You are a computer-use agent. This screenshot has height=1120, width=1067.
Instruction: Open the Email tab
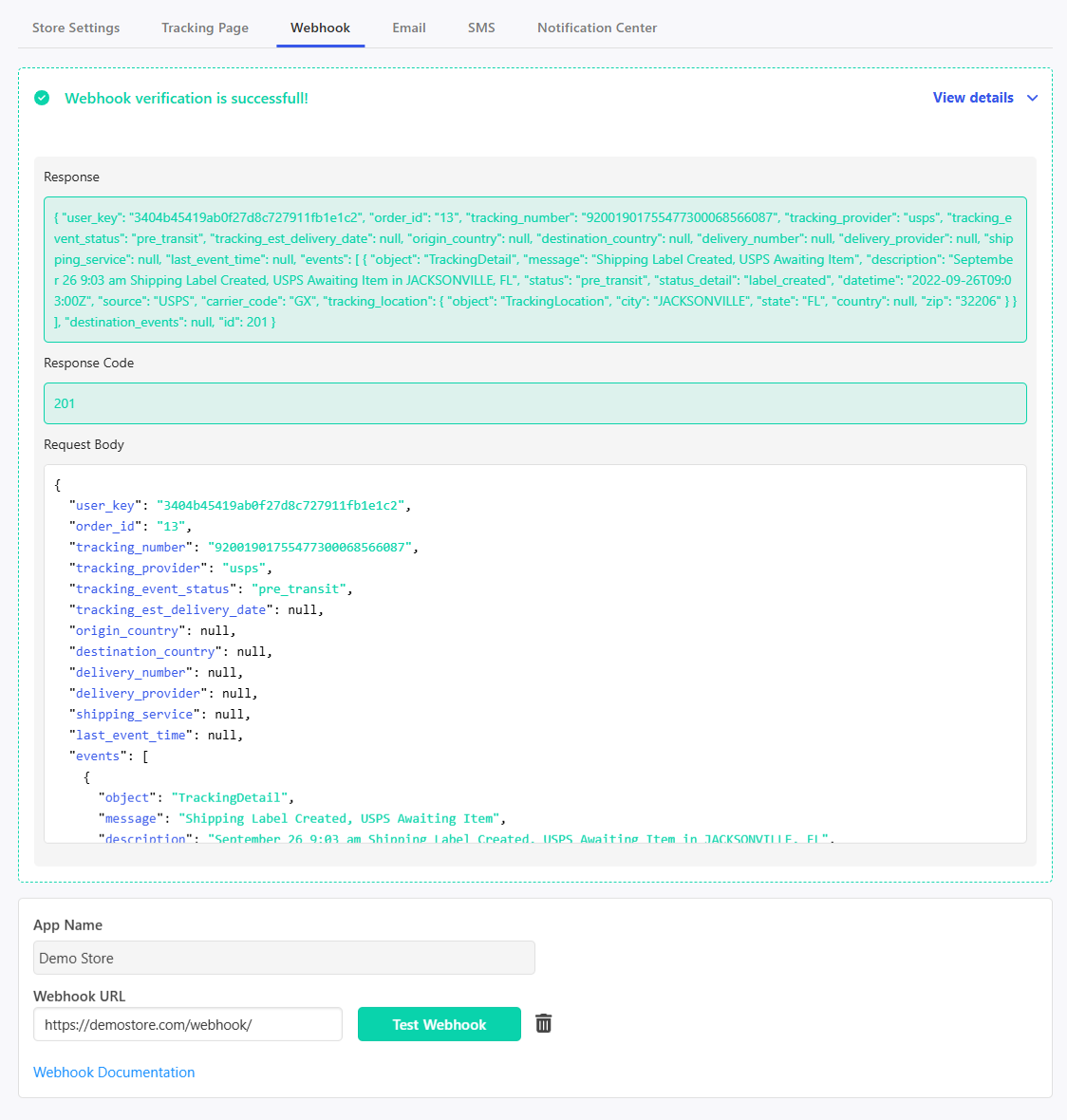click(408, 28)
